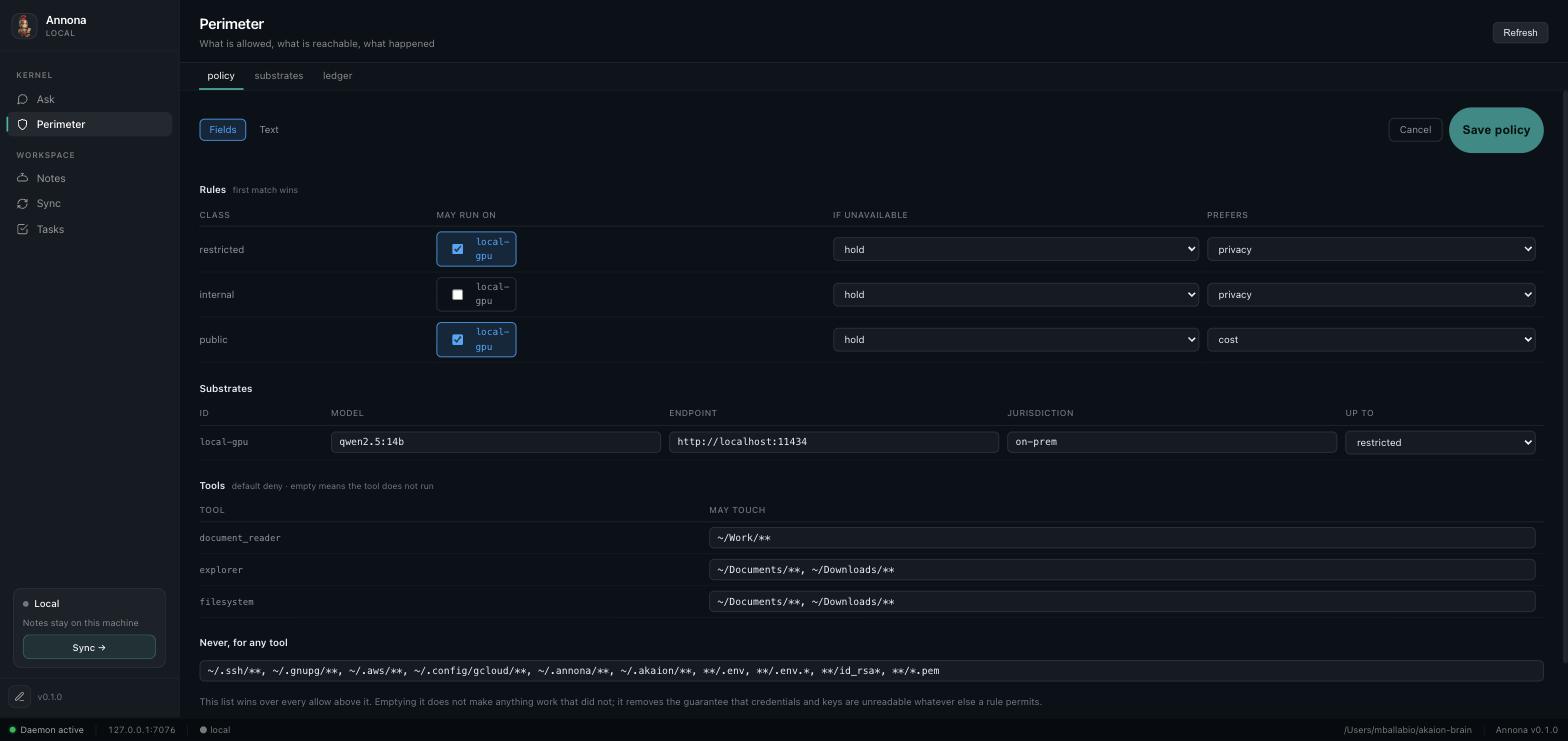Click the internal class label
The height and width of the screenshot is (741, 1568).
[217, 295]
